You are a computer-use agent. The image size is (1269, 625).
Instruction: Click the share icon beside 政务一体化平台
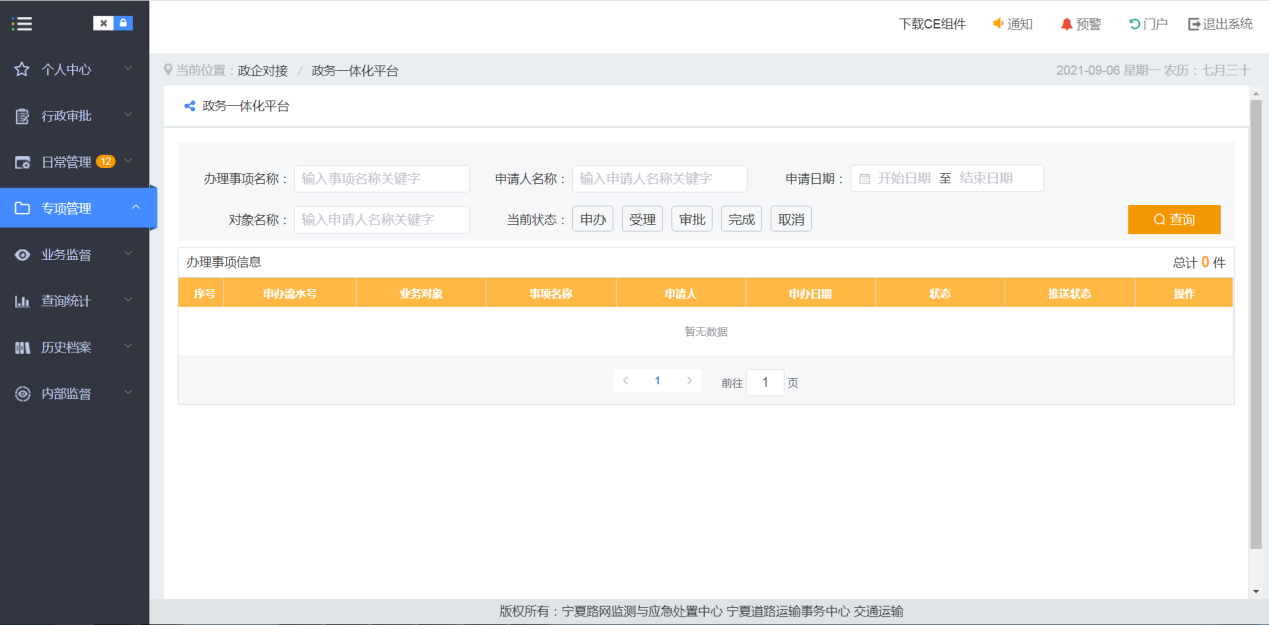click(x=190, y=106)
